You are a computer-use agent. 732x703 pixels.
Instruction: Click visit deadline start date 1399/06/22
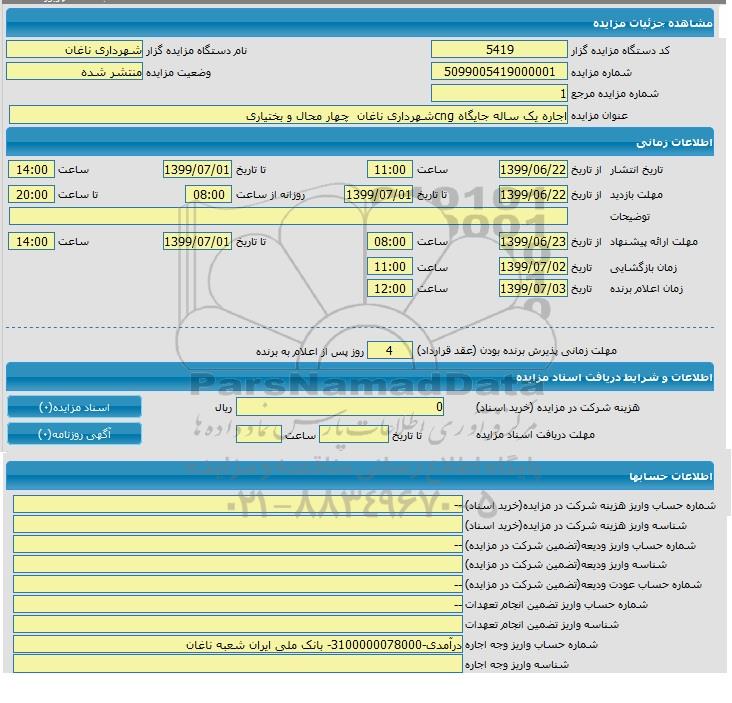coord(533,194)
